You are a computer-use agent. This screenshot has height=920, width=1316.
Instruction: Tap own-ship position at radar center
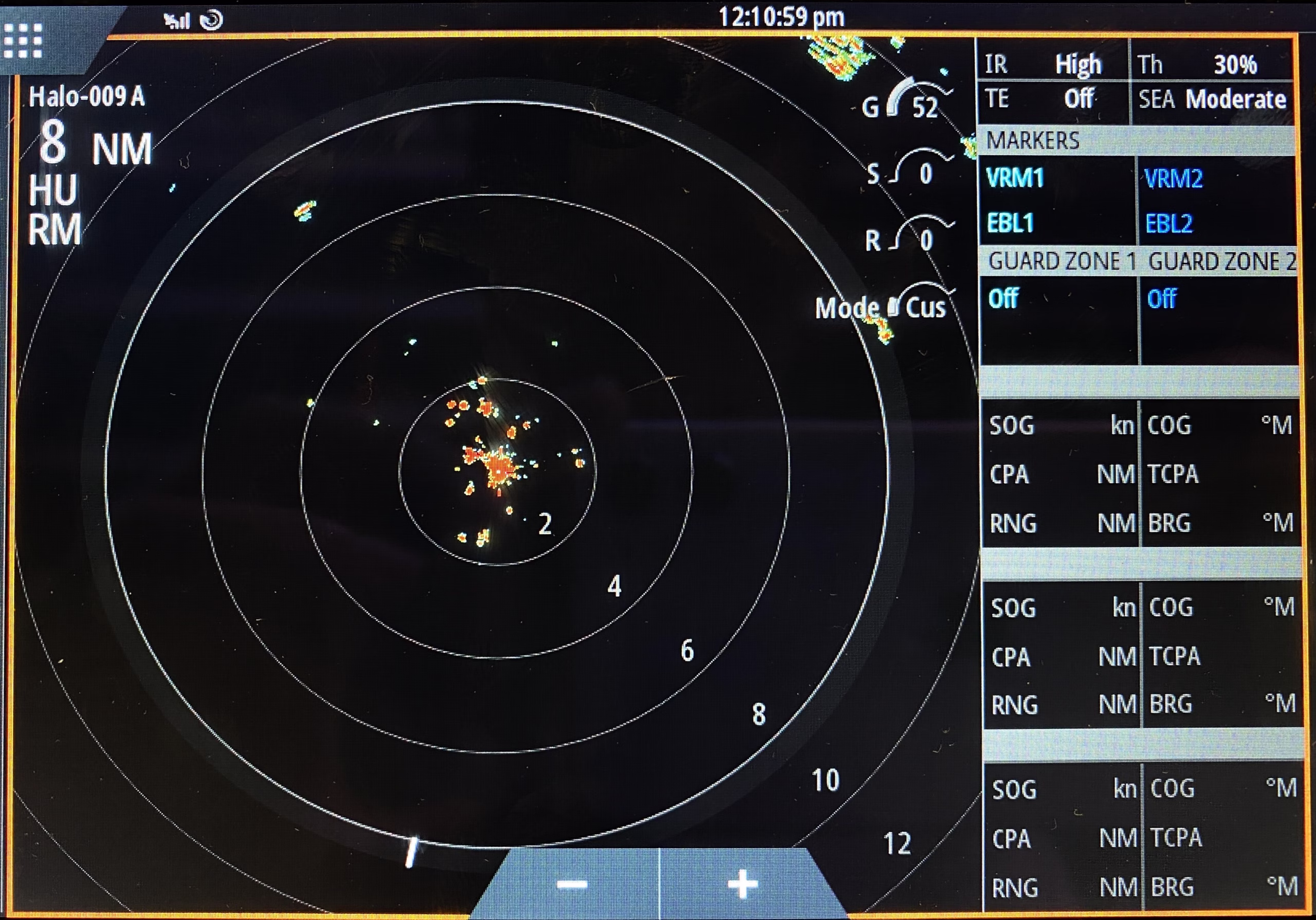498,471
